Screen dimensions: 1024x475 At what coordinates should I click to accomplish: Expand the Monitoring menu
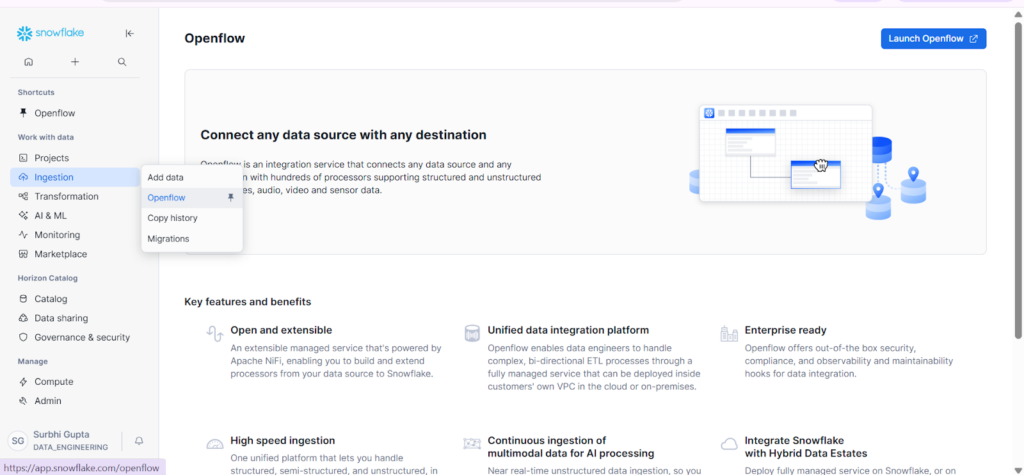(x=57, y=235)
